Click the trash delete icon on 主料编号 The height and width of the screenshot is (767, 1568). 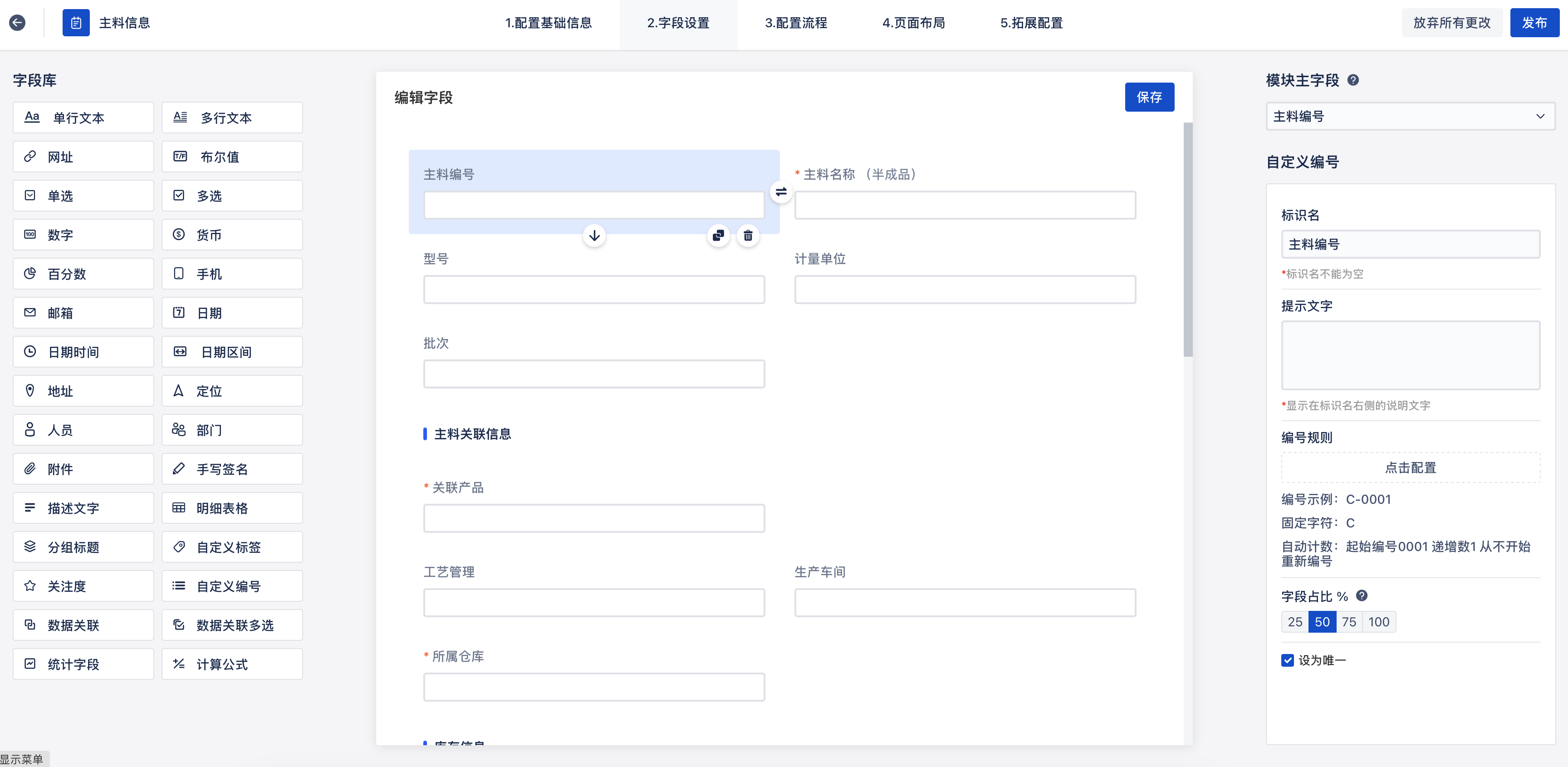tap(748, 236)
